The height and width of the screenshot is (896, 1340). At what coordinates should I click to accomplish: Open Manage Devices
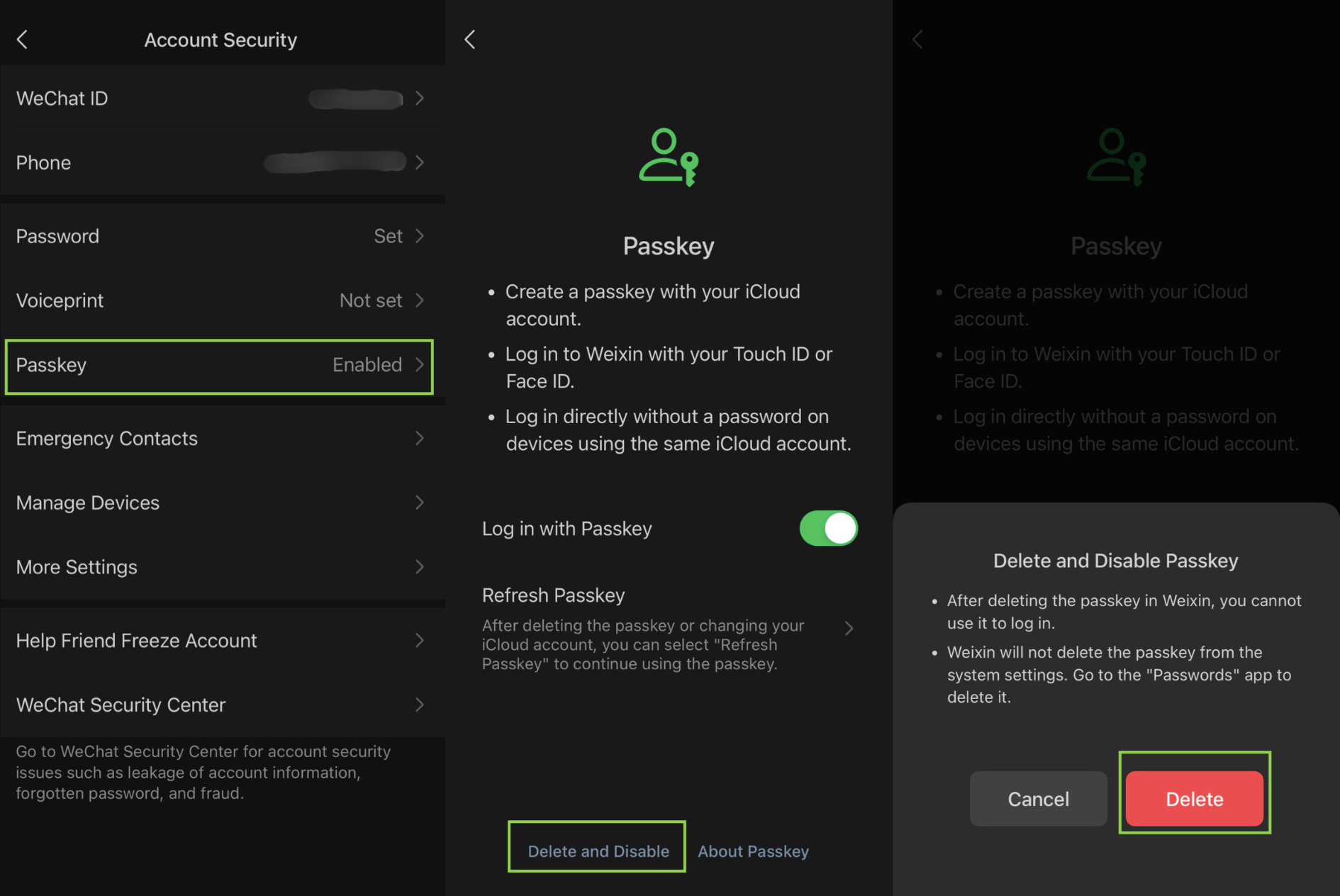pyautogui.click(x=220, y=503)
